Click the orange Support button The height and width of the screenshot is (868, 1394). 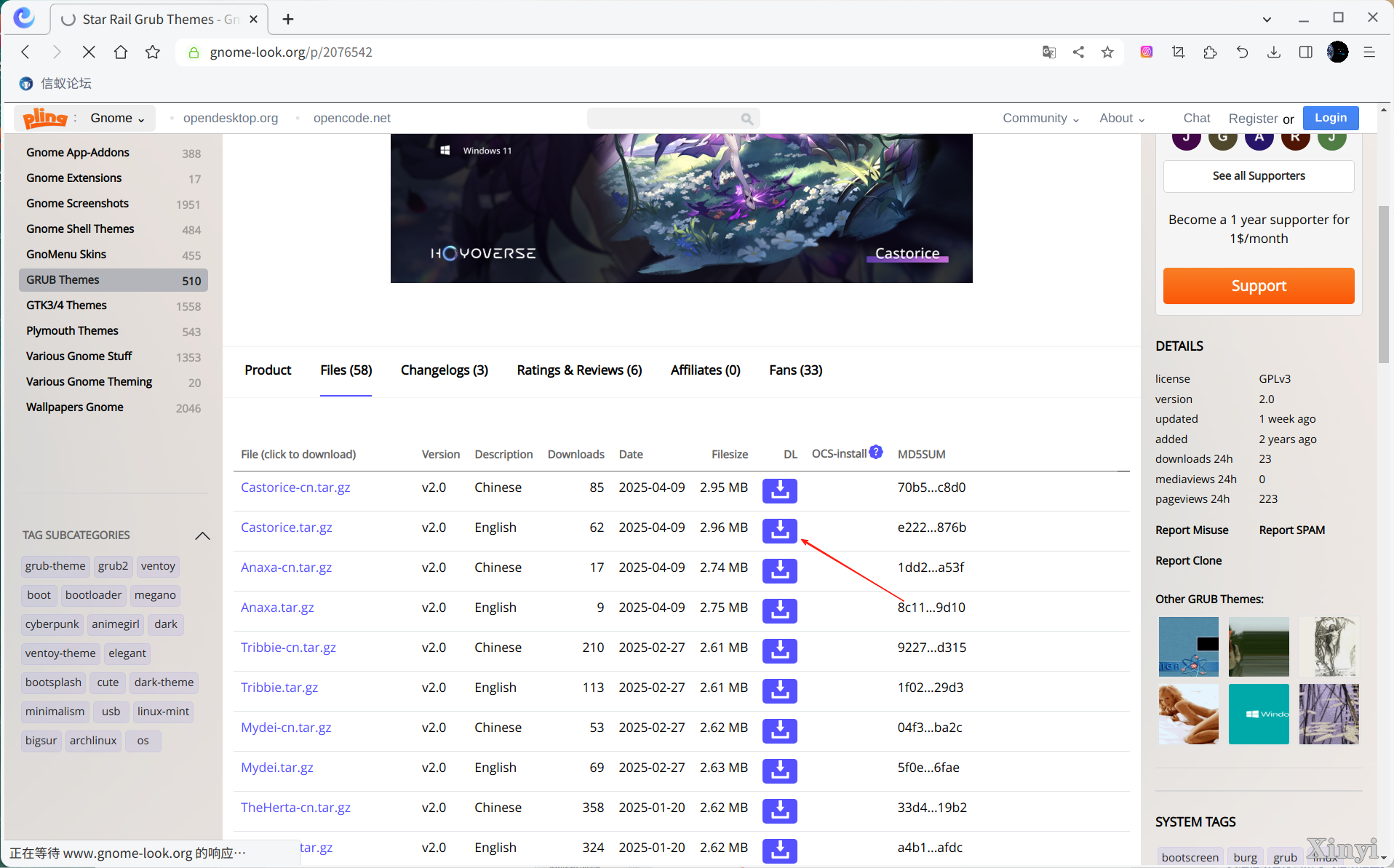pyautogui.click(x=1258, y=286)
